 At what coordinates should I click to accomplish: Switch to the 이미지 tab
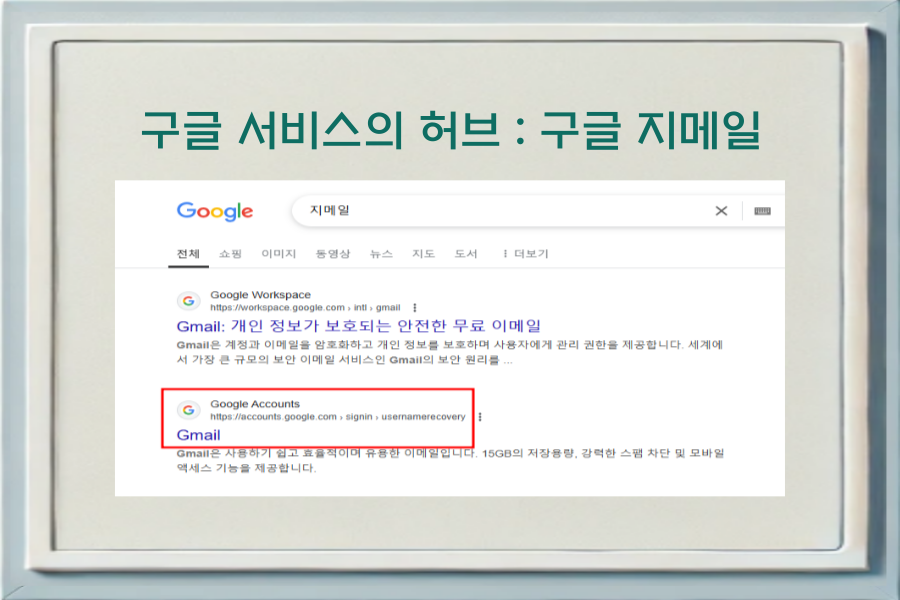(278, 254)
